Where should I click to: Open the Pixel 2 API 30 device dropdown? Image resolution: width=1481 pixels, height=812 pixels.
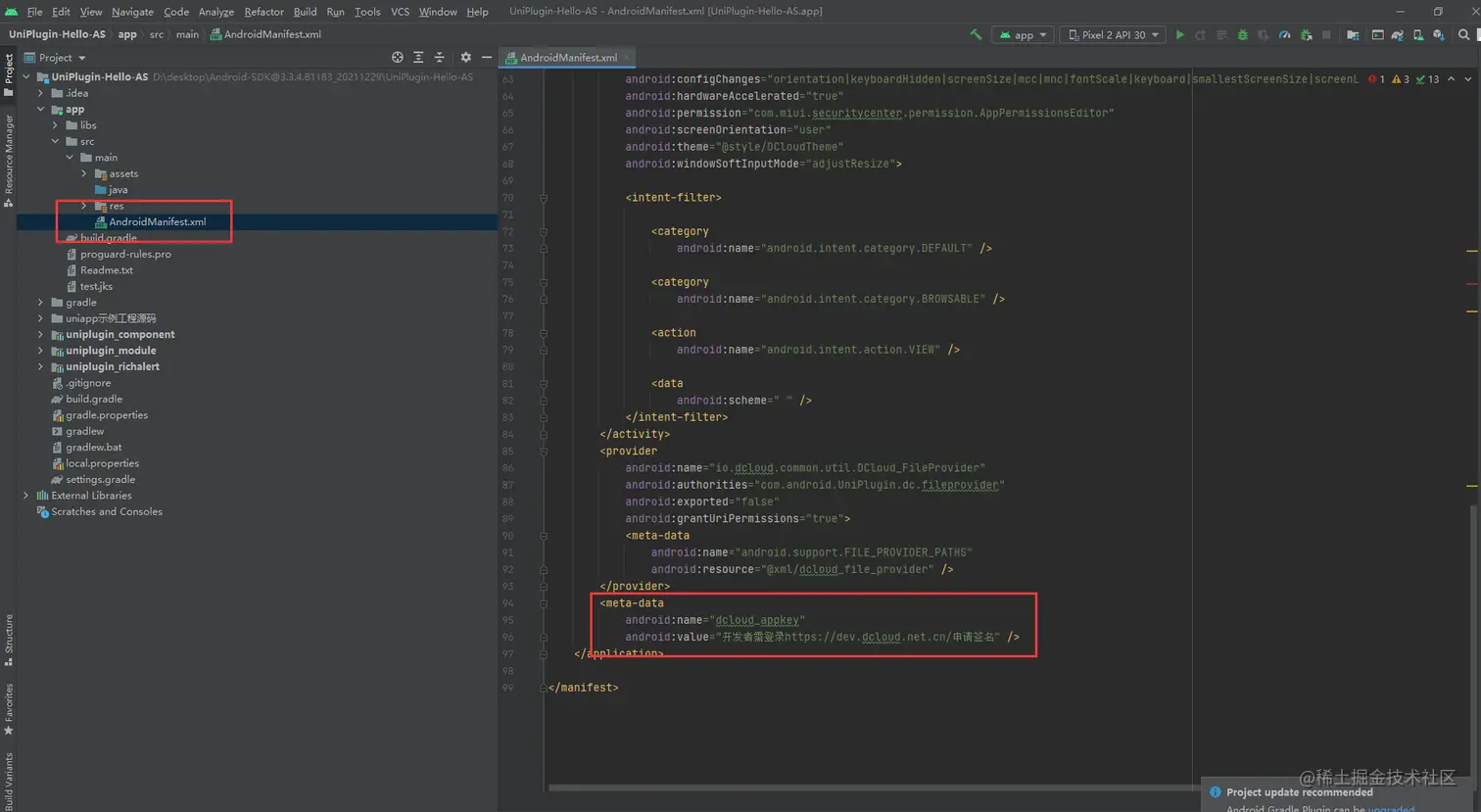tap(1113, 34)
